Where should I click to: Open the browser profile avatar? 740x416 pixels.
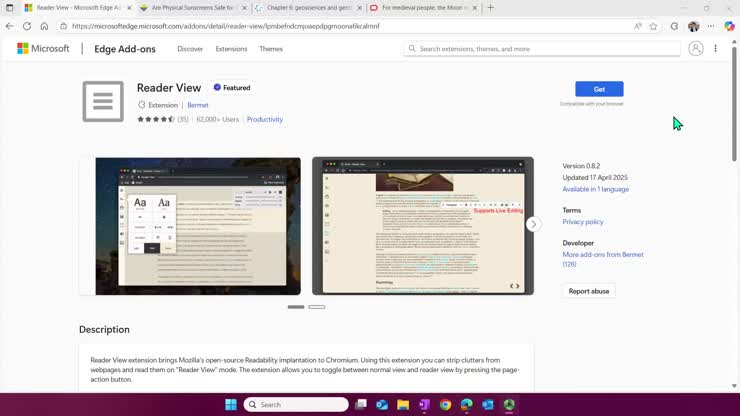tap(693, 26)
